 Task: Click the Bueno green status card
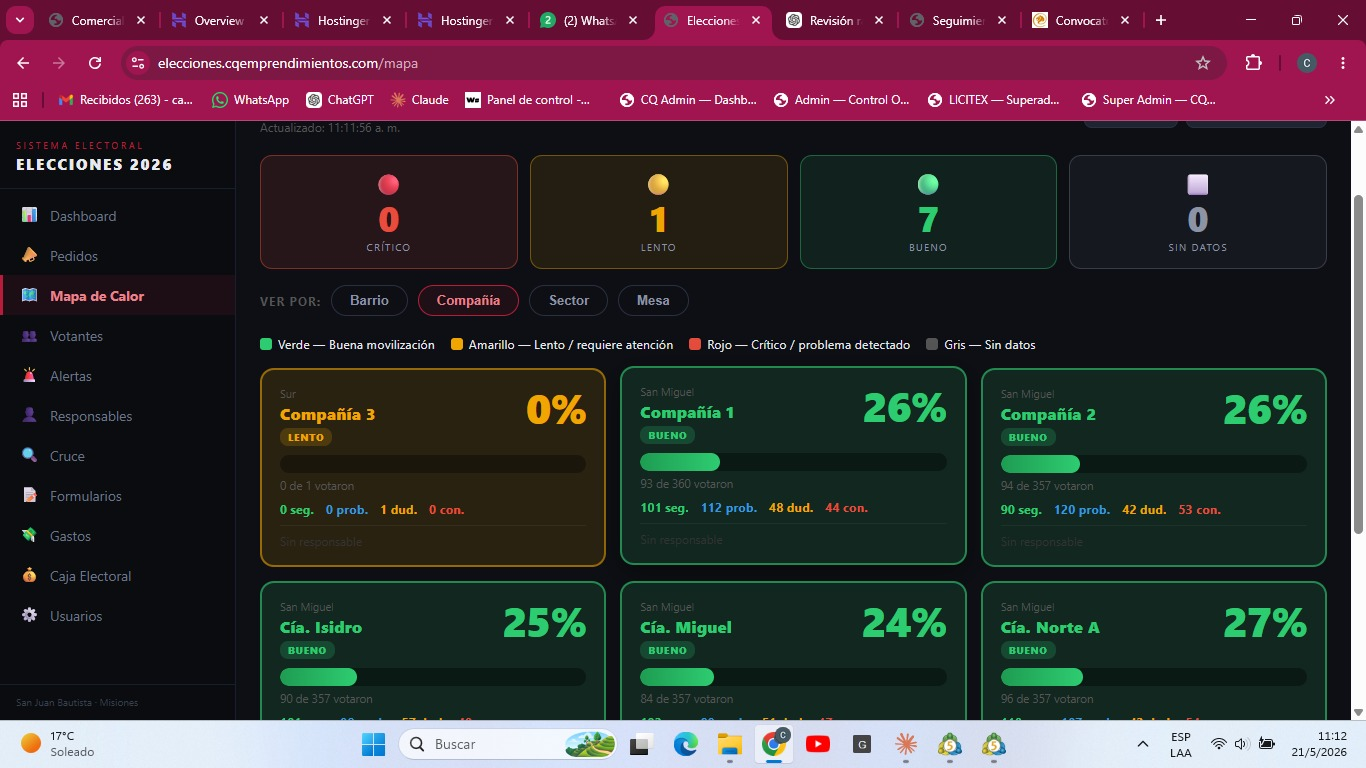tap(928, 212)
